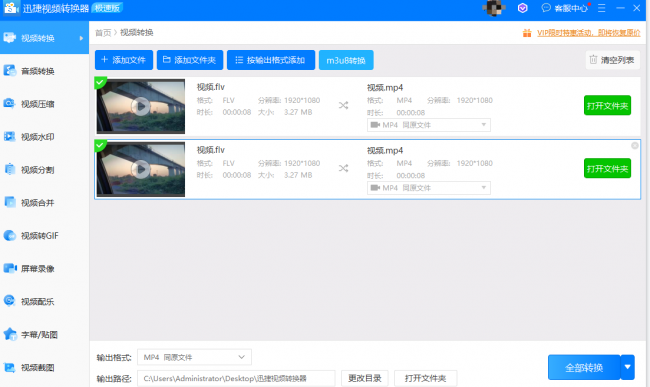650x387 pixels.
Task: Click the 视频配乐 music icon
Action: point(10,301)
